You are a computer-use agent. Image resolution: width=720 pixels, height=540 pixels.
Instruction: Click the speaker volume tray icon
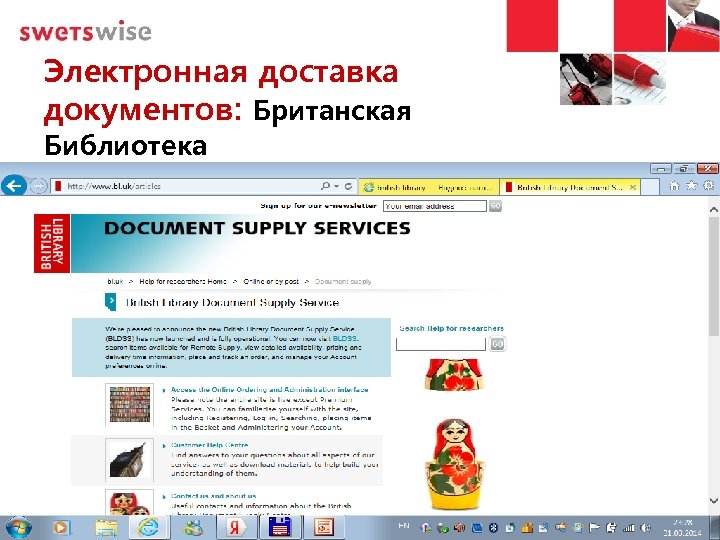pos(646,528)
